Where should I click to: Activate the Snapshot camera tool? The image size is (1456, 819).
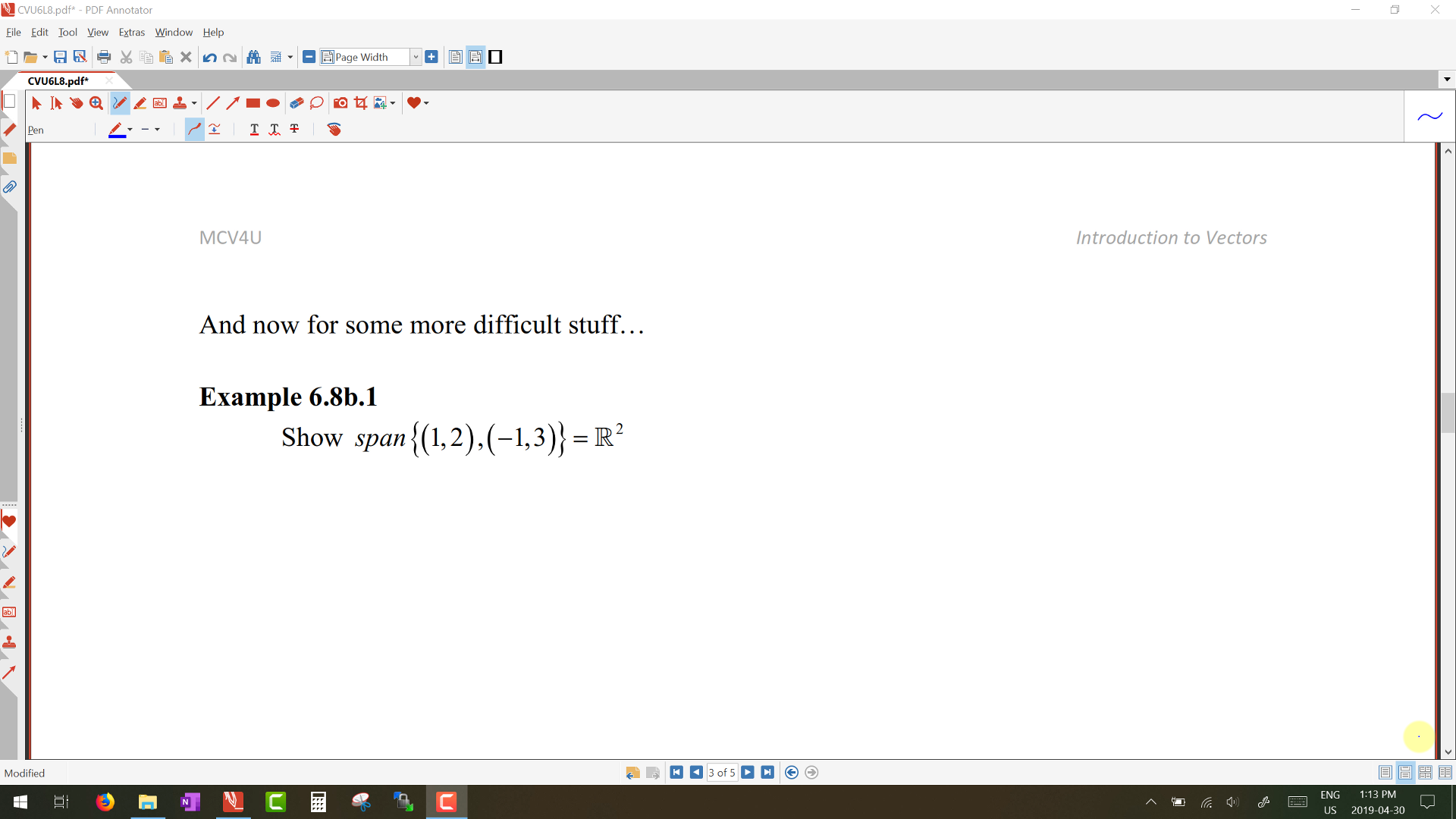pos(340,103)
